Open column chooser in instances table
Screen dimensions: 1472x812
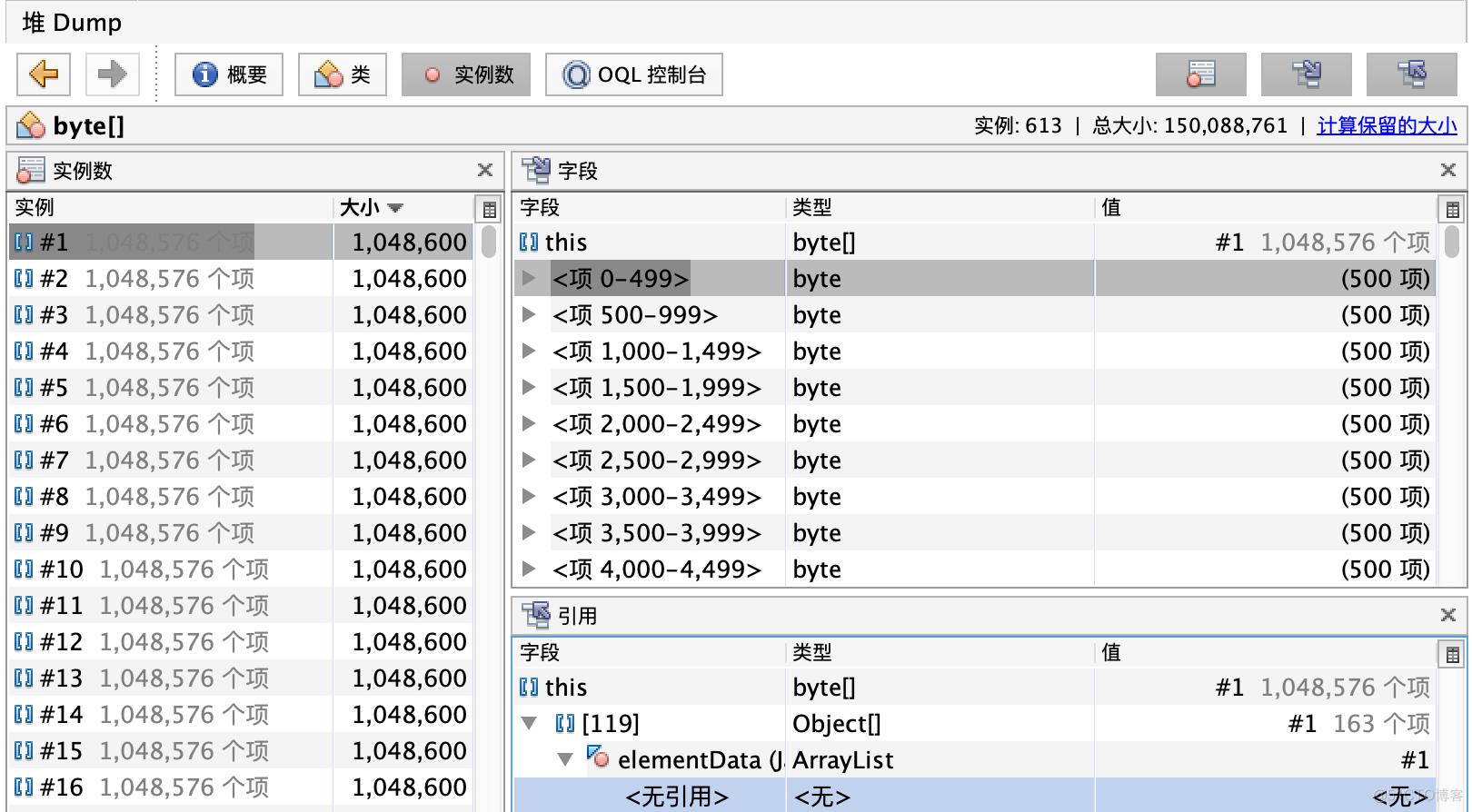coord(489,210)
